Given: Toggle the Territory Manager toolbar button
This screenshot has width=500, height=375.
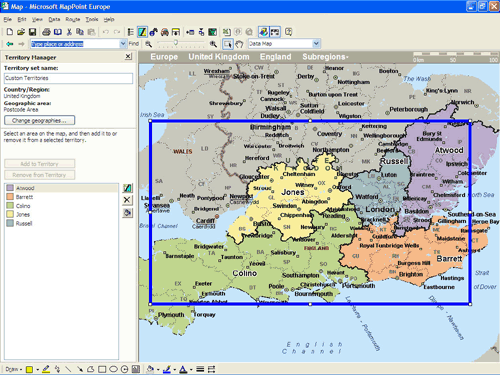Looking at the screenshot, I should point(142,32).
